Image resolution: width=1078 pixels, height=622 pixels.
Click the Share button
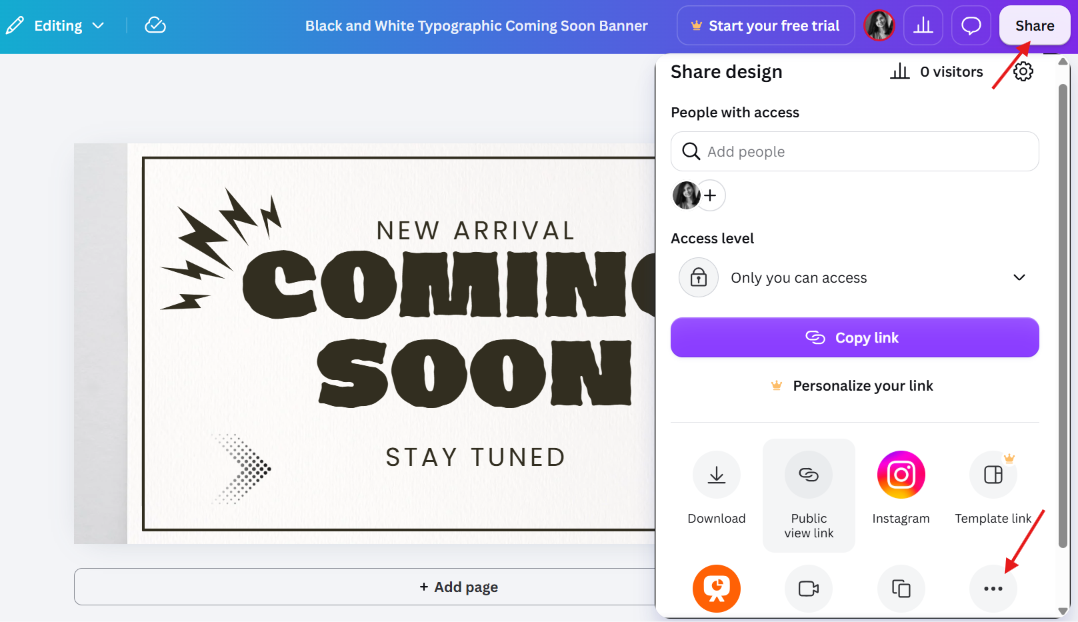coord(1034,26)
